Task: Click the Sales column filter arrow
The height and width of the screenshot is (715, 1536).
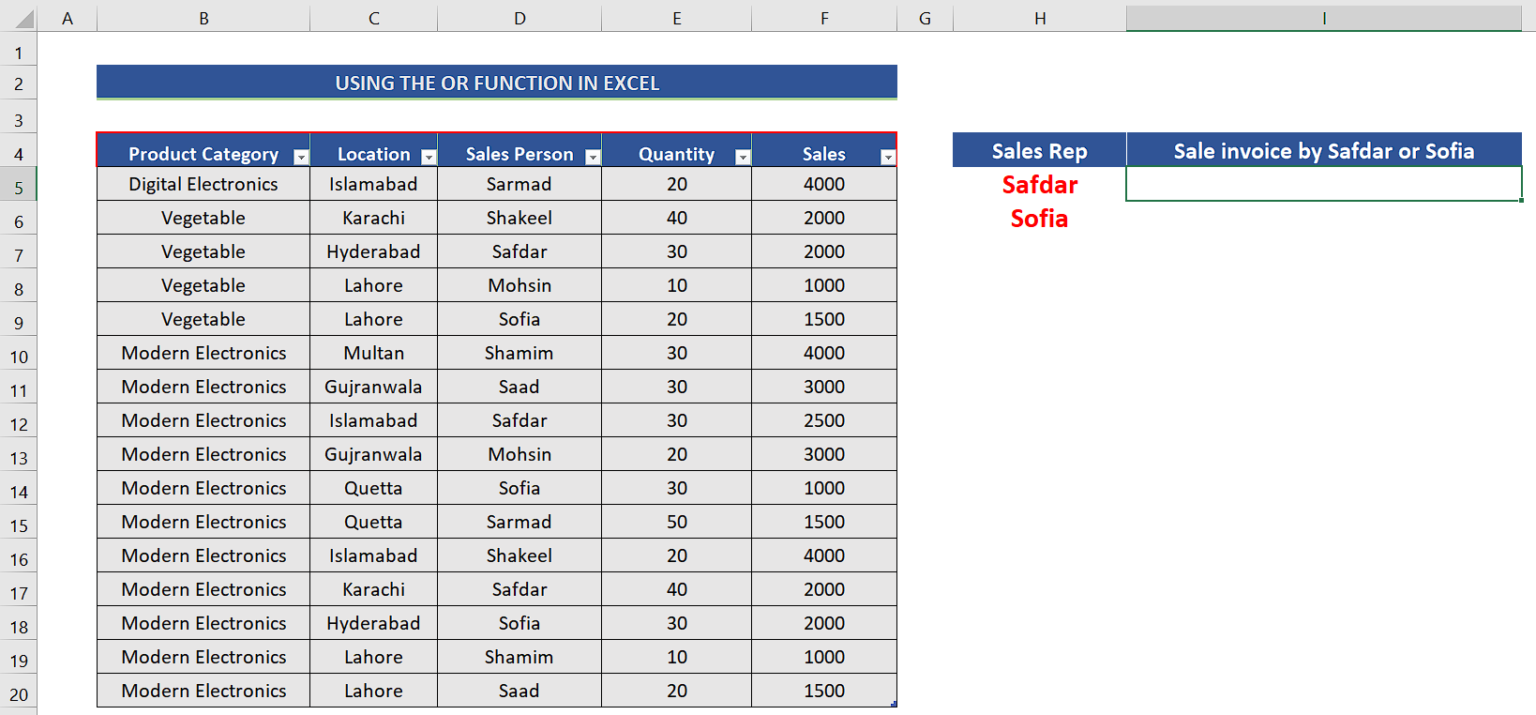Action: [x=887, y=156]
